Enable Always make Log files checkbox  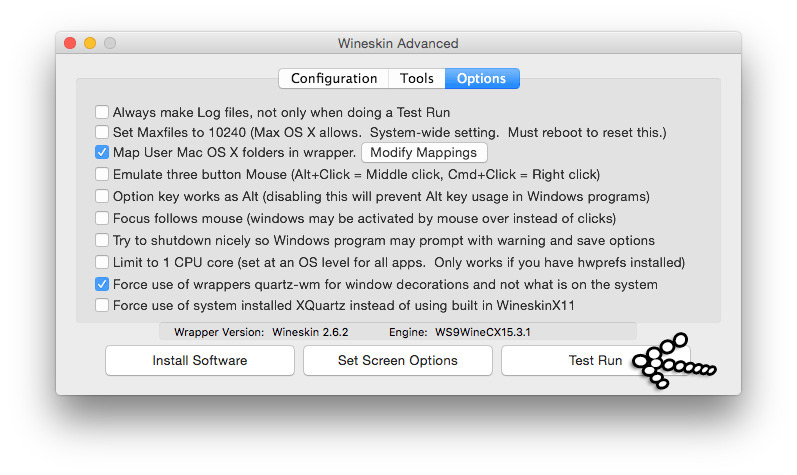coord(102,112)
